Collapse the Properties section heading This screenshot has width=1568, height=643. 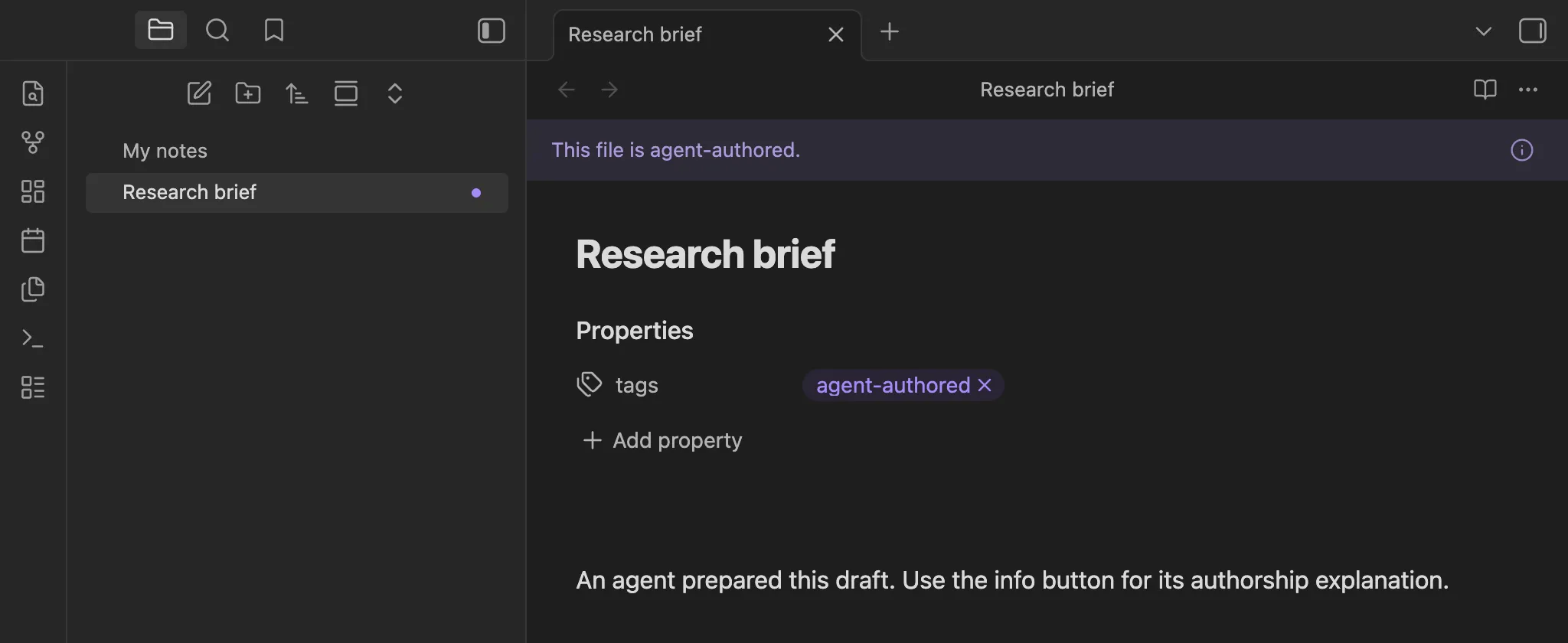635,331
